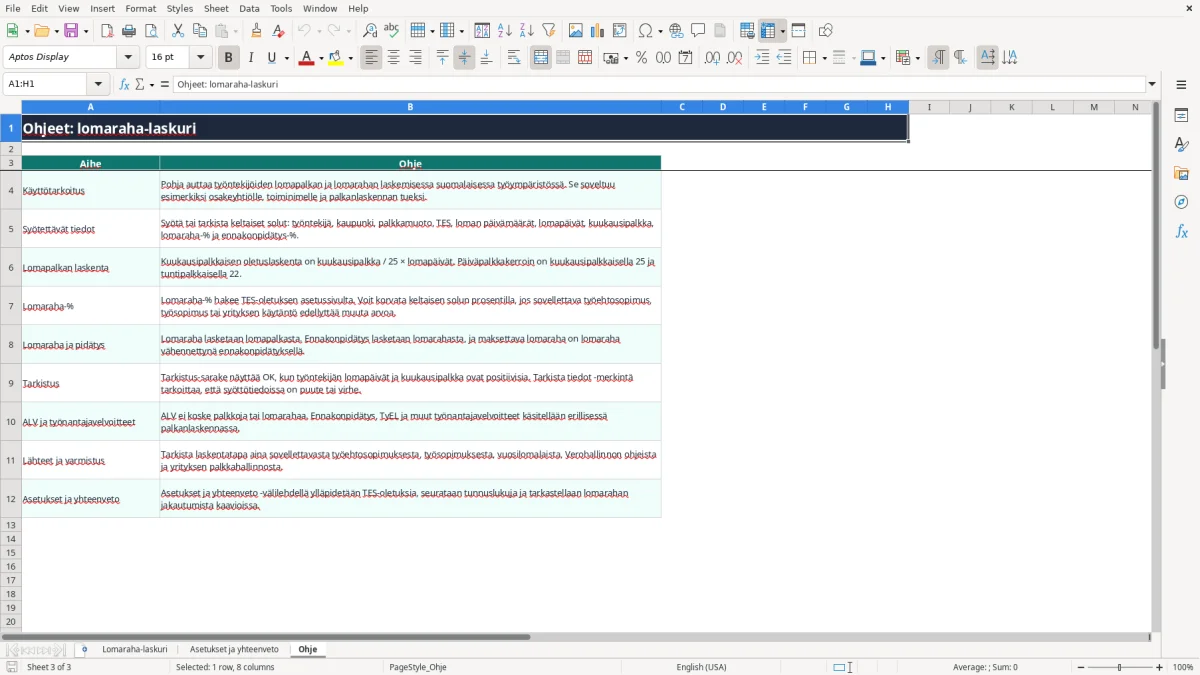Screen dimensions: 1200x675
Task: Toggle Italic formatting
Action: tap(251, 58)
